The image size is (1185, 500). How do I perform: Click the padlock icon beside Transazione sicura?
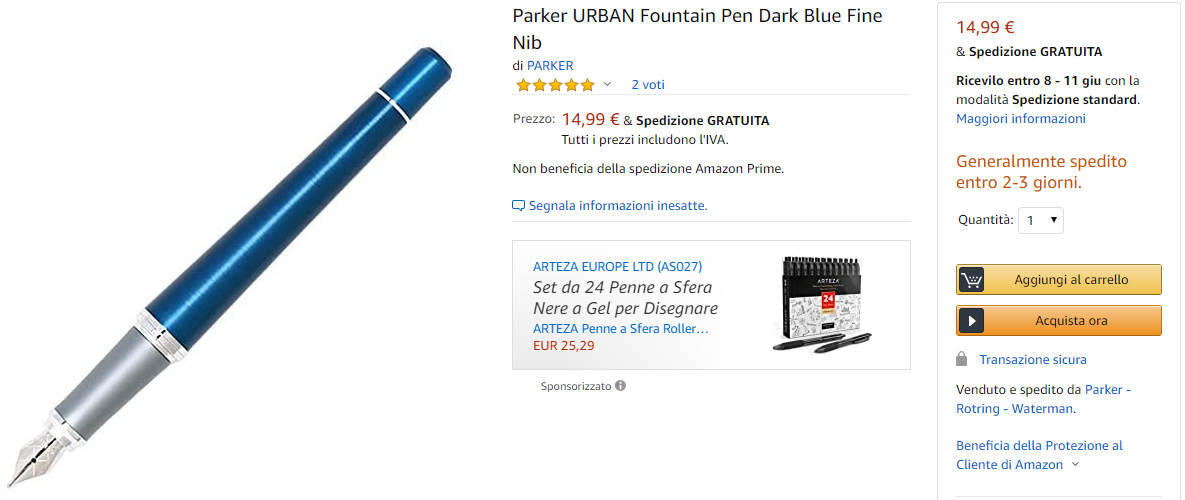(x=961, y=360)
